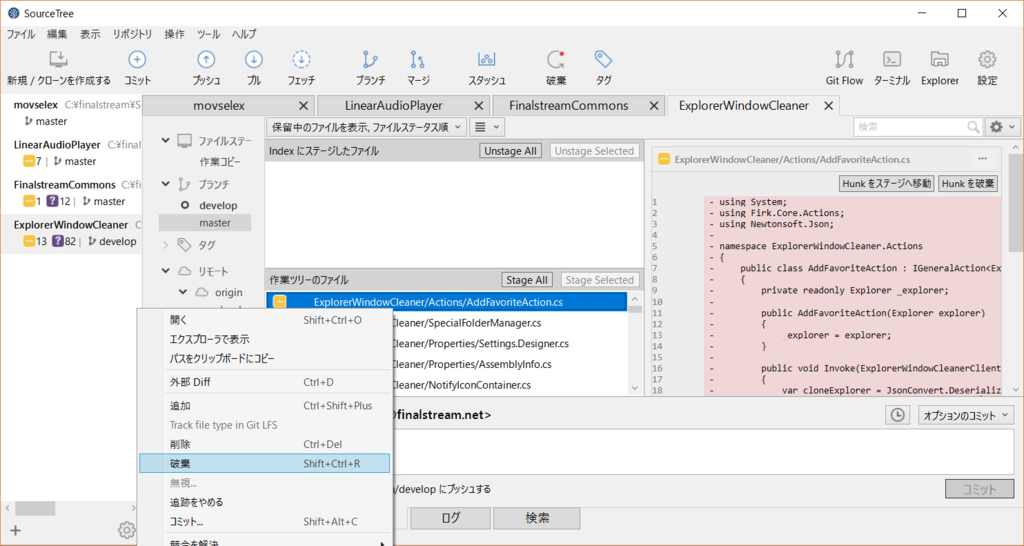Collapse the ファイルステータス section
Screen dimensions: 1024x546
point(166,140)
